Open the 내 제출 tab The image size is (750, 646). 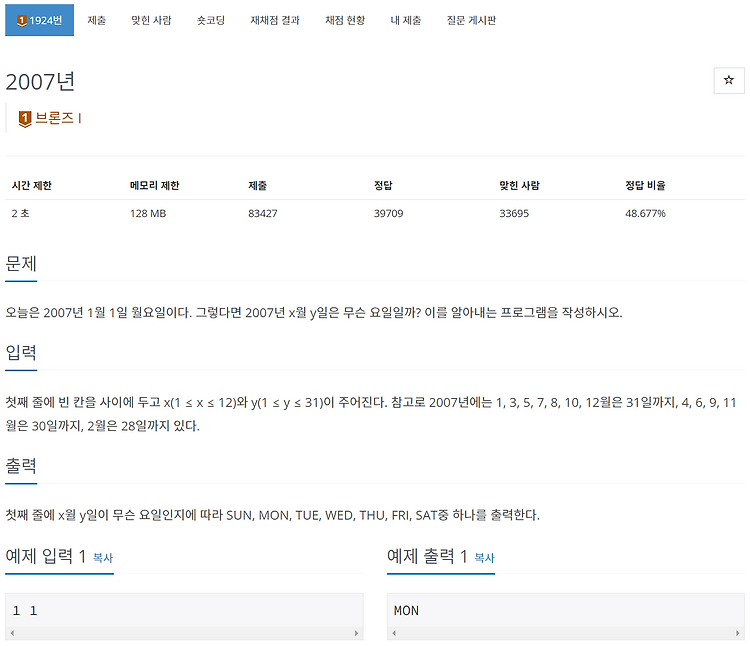click(406, 20)
